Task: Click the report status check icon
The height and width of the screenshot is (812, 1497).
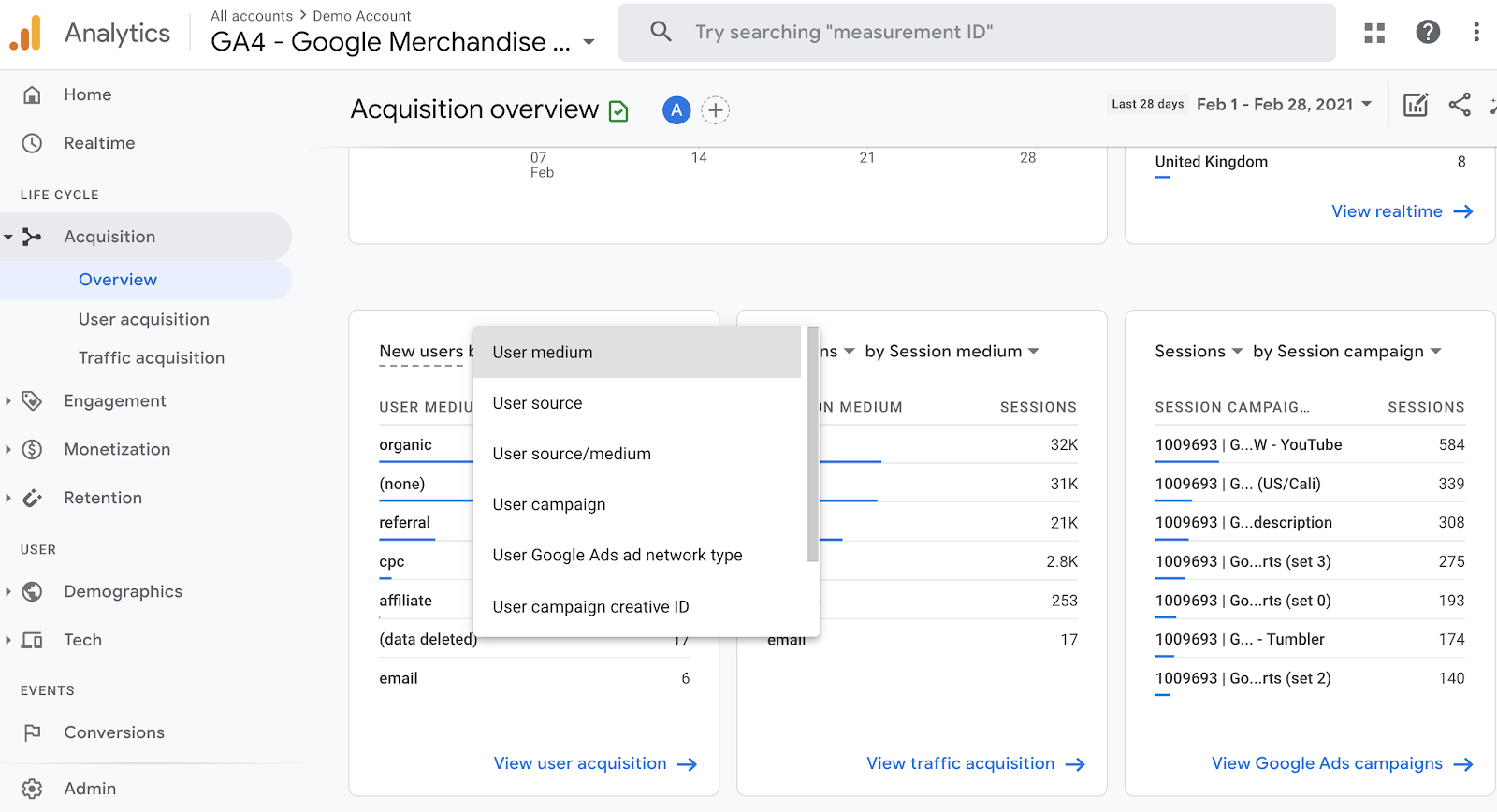Action: (x=618, y=111)
